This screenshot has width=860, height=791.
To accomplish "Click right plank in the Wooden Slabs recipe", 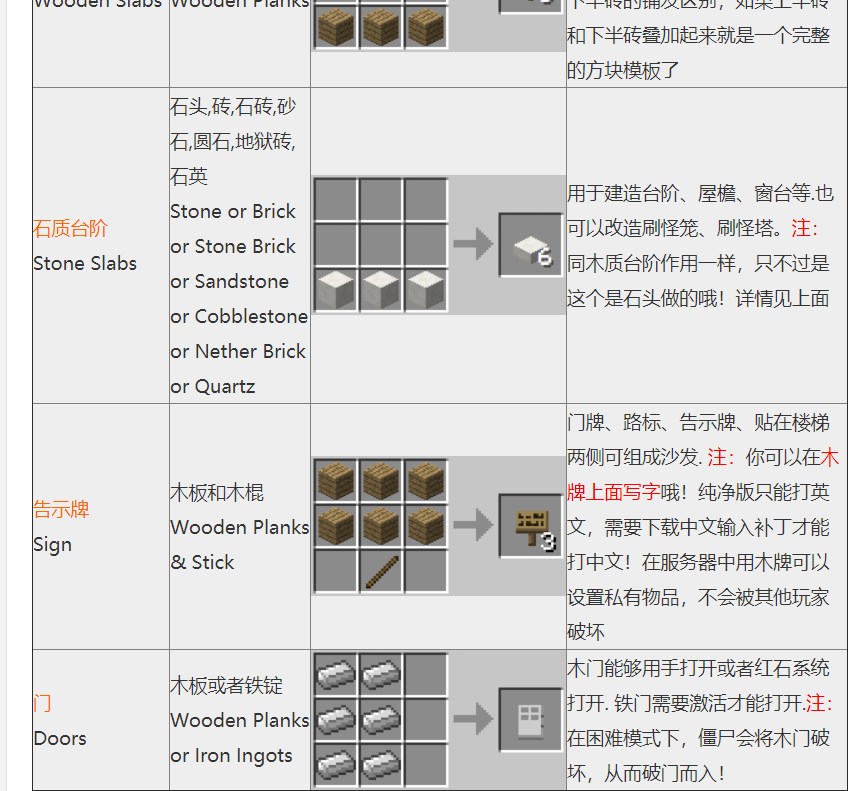I will click(x=426, y=27).
